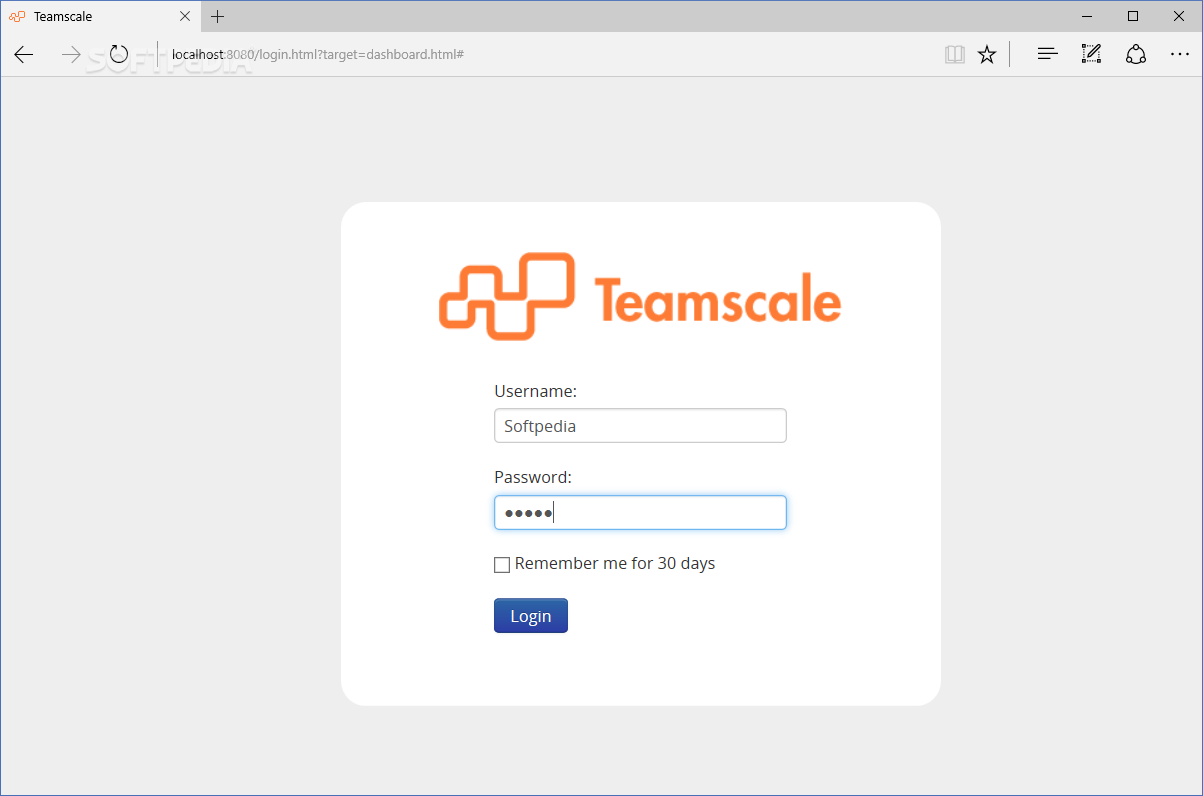Screen dimensions: 1203x796
Task: Reload the page with refresh icon
Action: click(x=119, y=54)
